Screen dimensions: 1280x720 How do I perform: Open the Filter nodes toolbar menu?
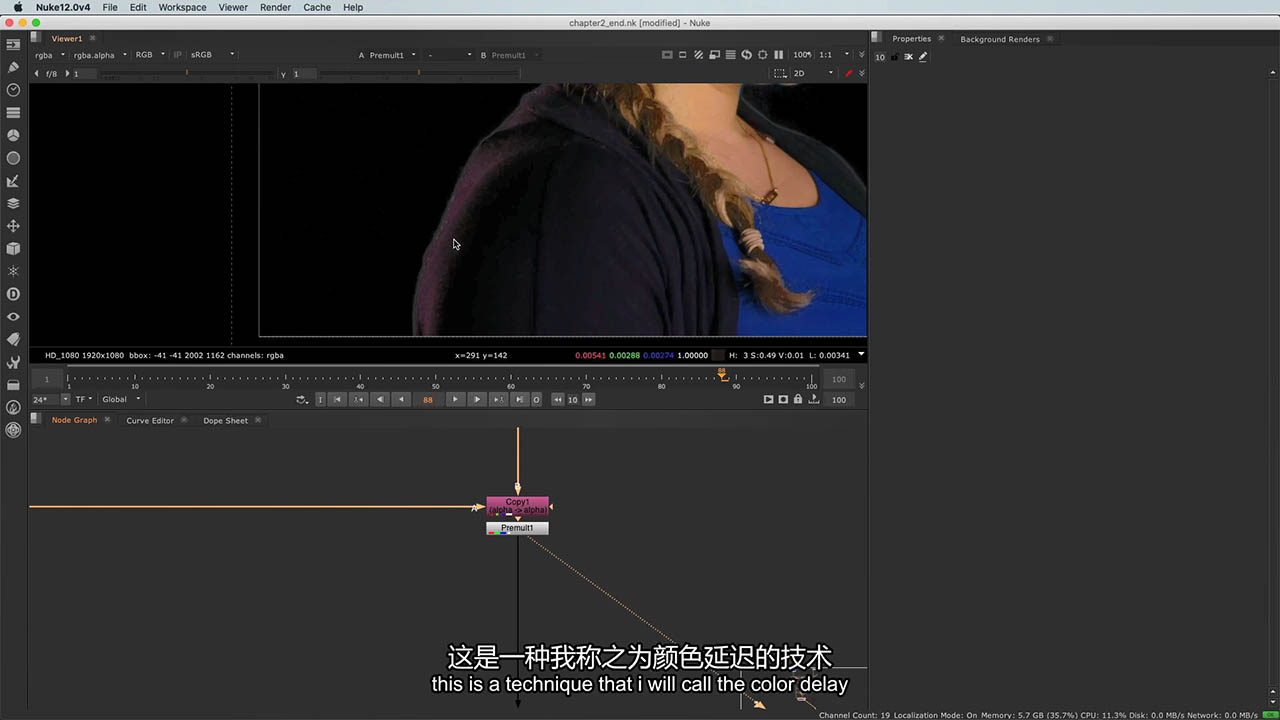tap(13, 158)
